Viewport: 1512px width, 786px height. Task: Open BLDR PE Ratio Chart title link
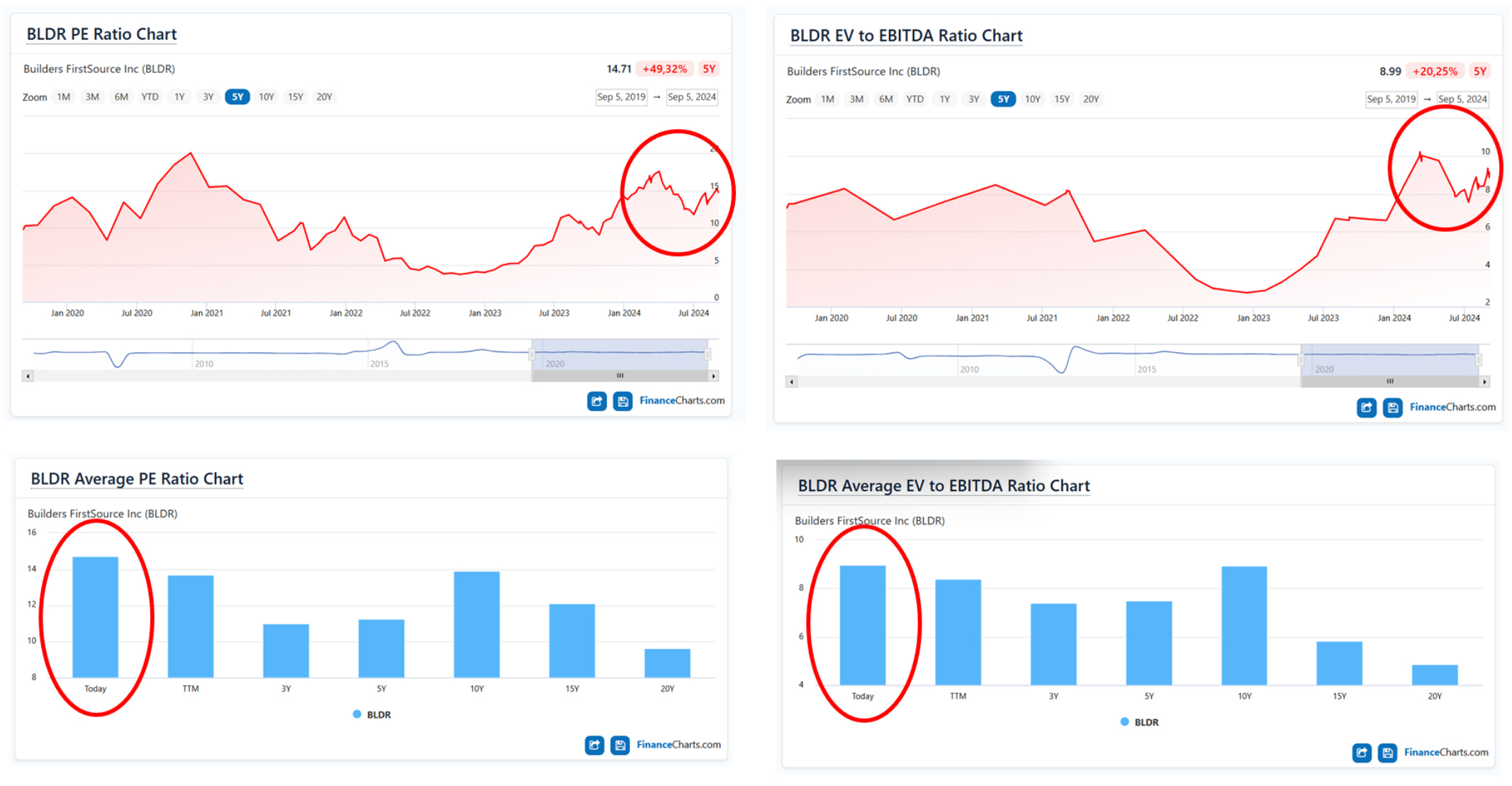[101, 34]
